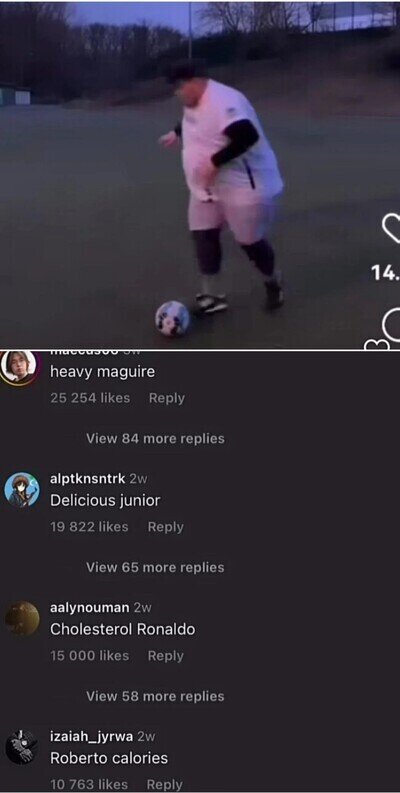View the 15 000 likes list

(90, 656)
